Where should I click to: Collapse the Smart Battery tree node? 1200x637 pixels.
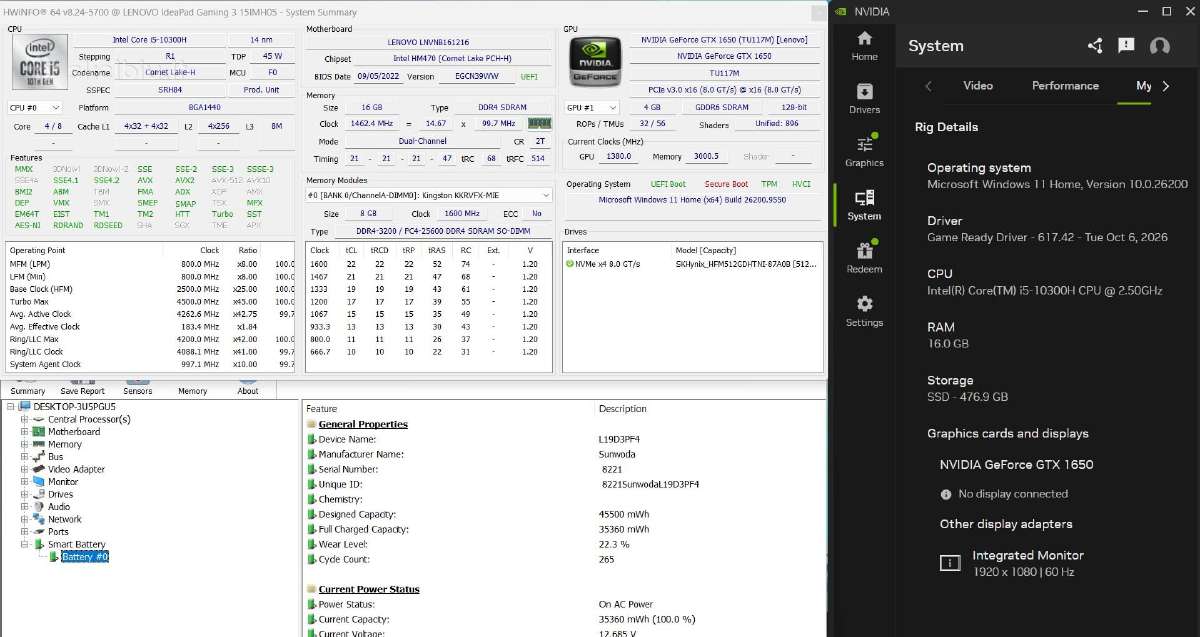point(24,545)
